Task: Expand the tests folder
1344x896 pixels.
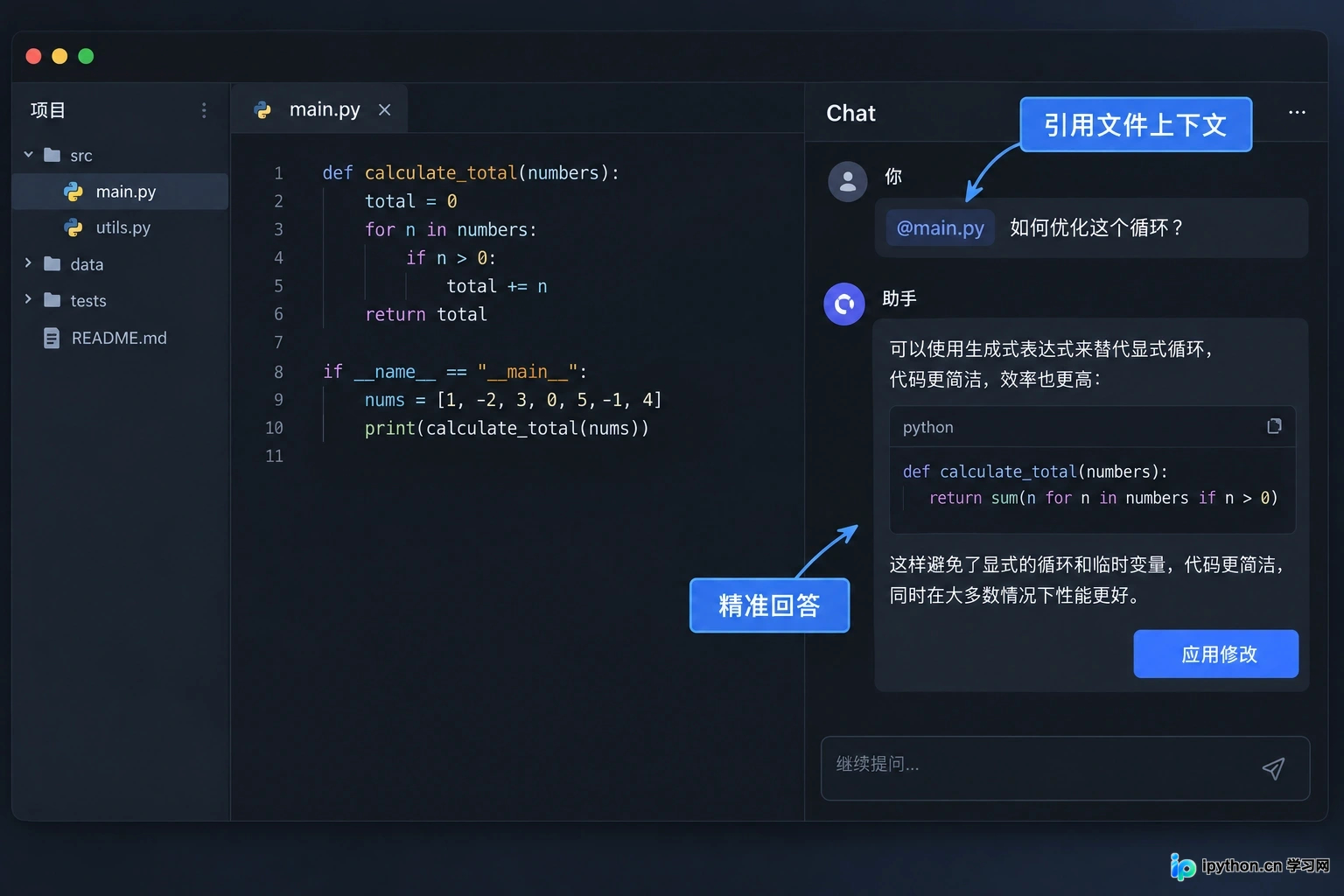Action: pos(28,300)
